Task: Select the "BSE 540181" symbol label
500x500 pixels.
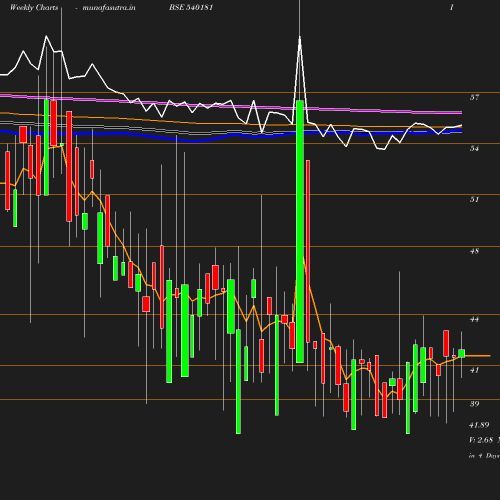Action: coord(191,7)
